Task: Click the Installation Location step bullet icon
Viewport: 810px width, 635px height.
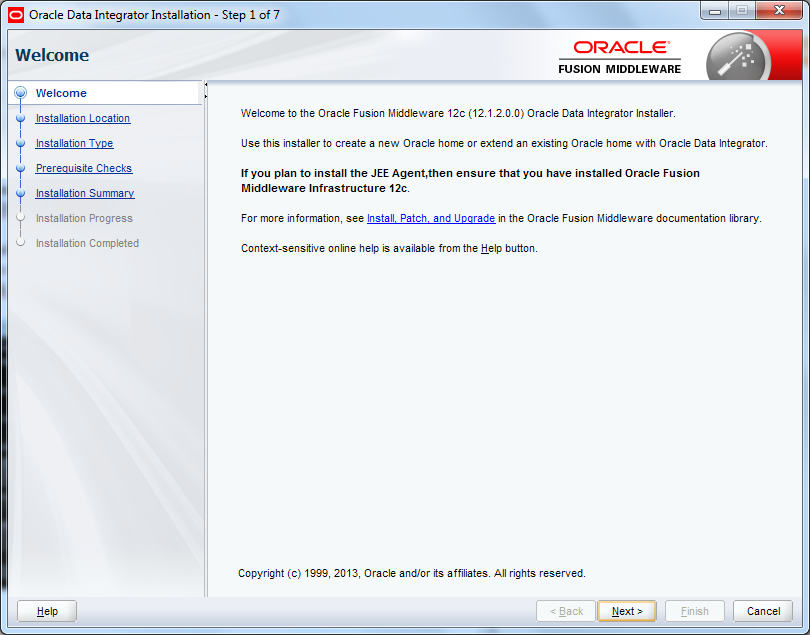Action: pyautogui.click(x=20, y=118)
